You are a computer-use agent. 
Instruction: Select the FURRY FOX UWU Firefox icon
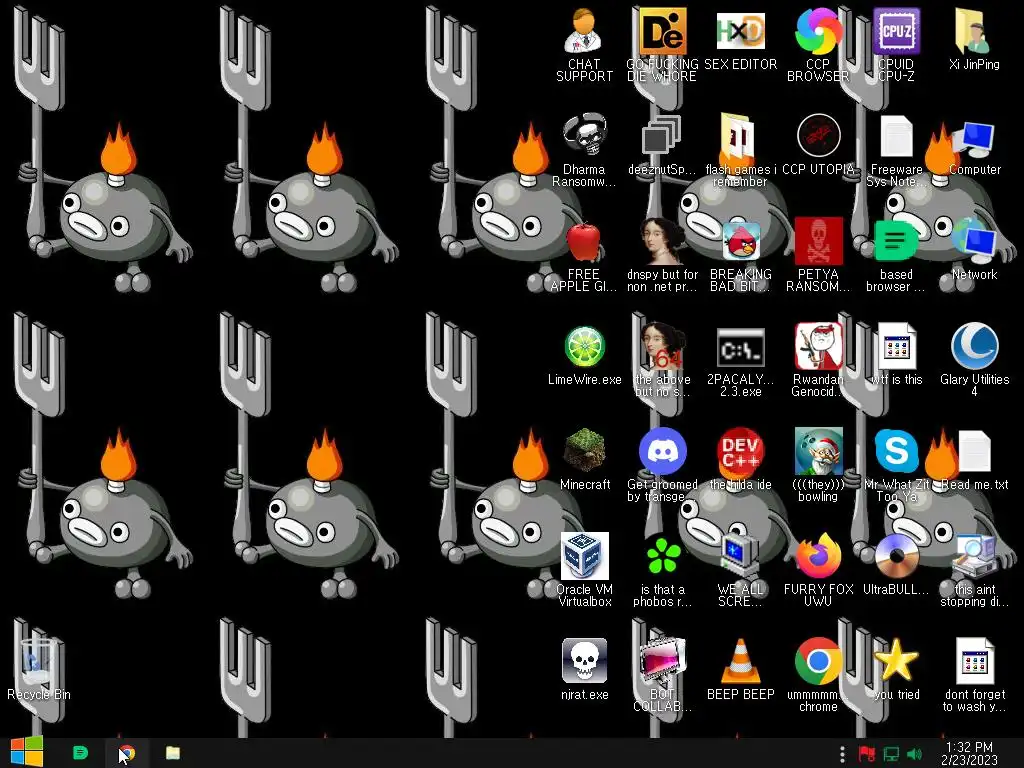coord(818,556)
